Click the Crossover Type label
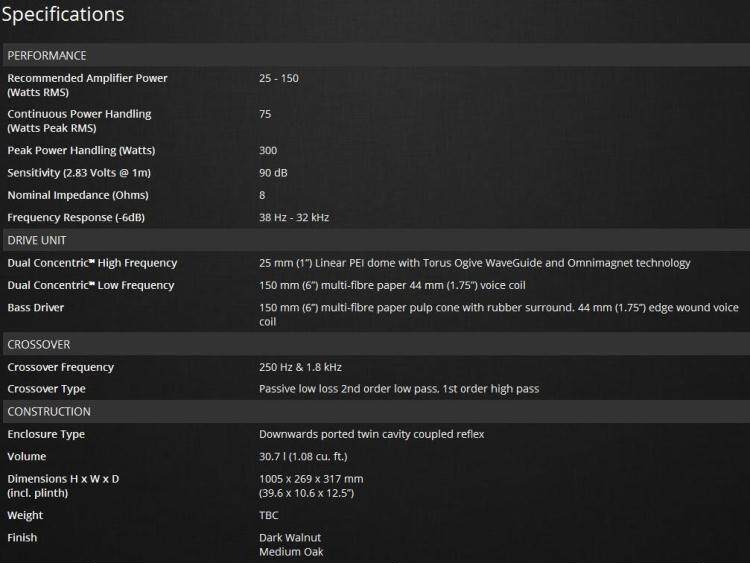750x563 pixels. click(47, 389)
